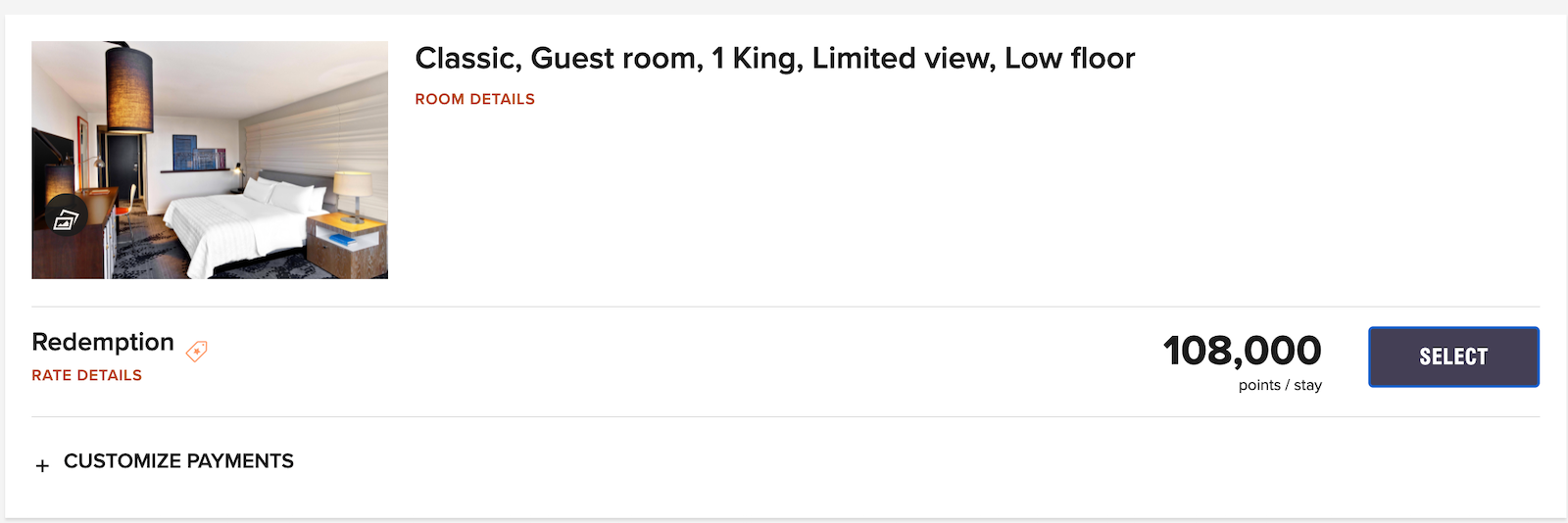Open the room photo gallery icon

click(65, 220)
